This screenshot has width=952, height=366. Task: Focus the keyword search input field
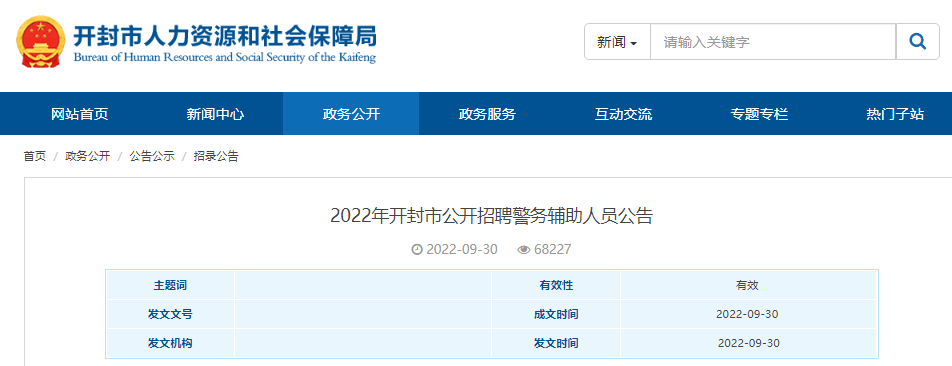[x=774, y=42]
